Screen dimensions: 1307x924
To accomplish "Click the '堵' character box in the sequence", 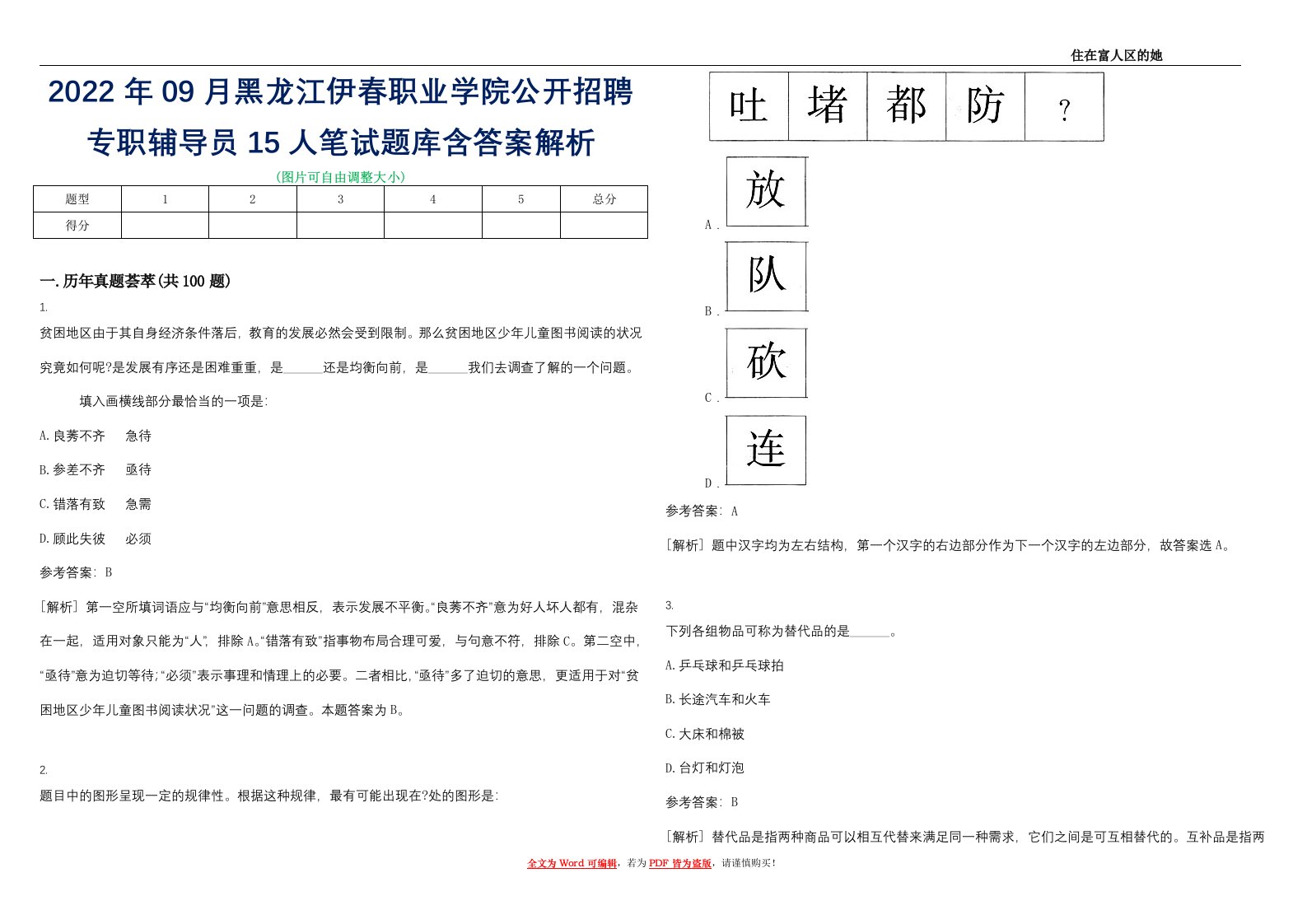I will pyautogui.click(x=828, y=106).
